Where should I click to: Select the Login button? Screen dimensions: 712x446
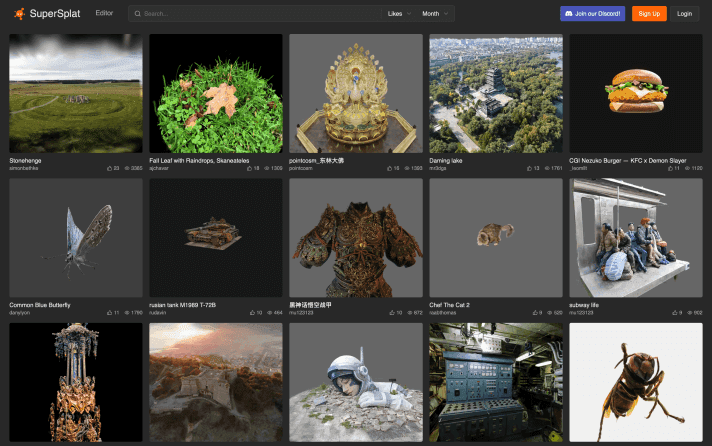[684, 14]
